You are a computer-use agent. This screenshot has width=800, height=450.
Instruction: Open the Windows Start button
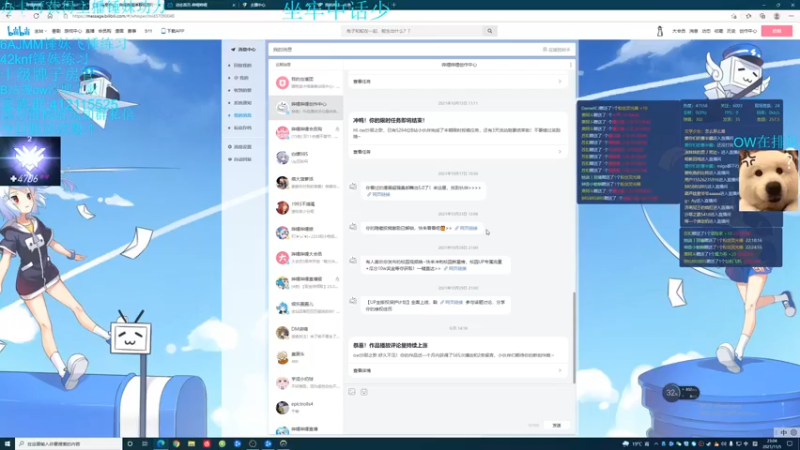coord(7,444)
